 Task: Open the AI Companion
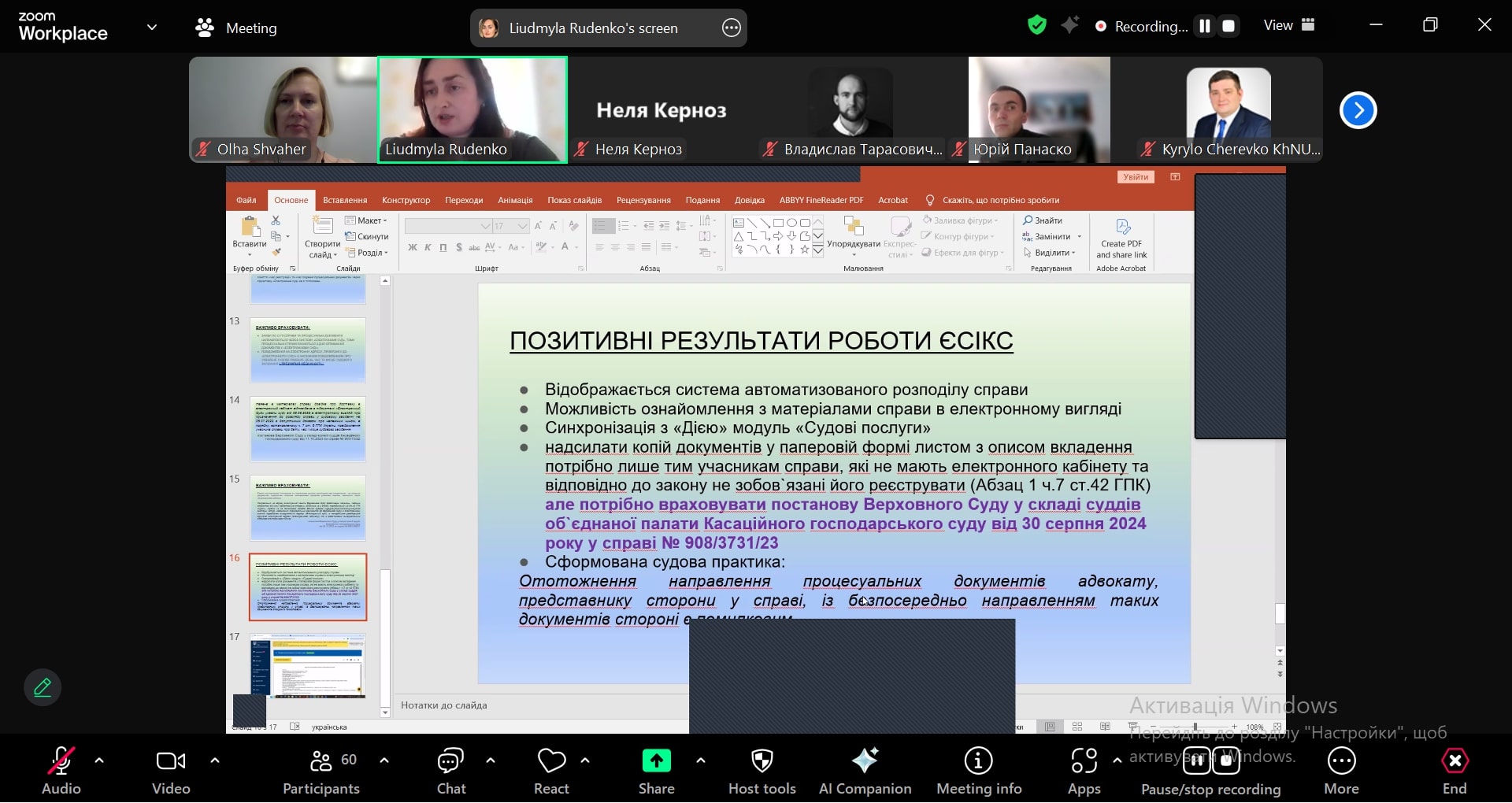click(x=865, y=770)
